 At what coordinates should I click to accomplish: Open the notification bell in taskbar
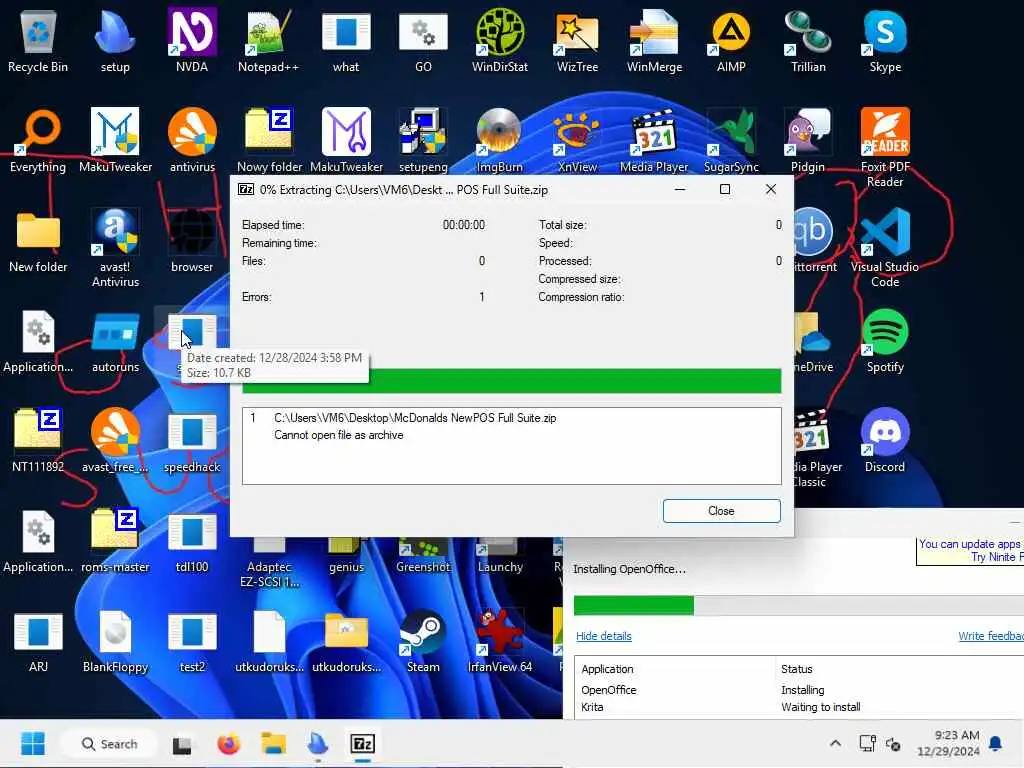point(995,744)
